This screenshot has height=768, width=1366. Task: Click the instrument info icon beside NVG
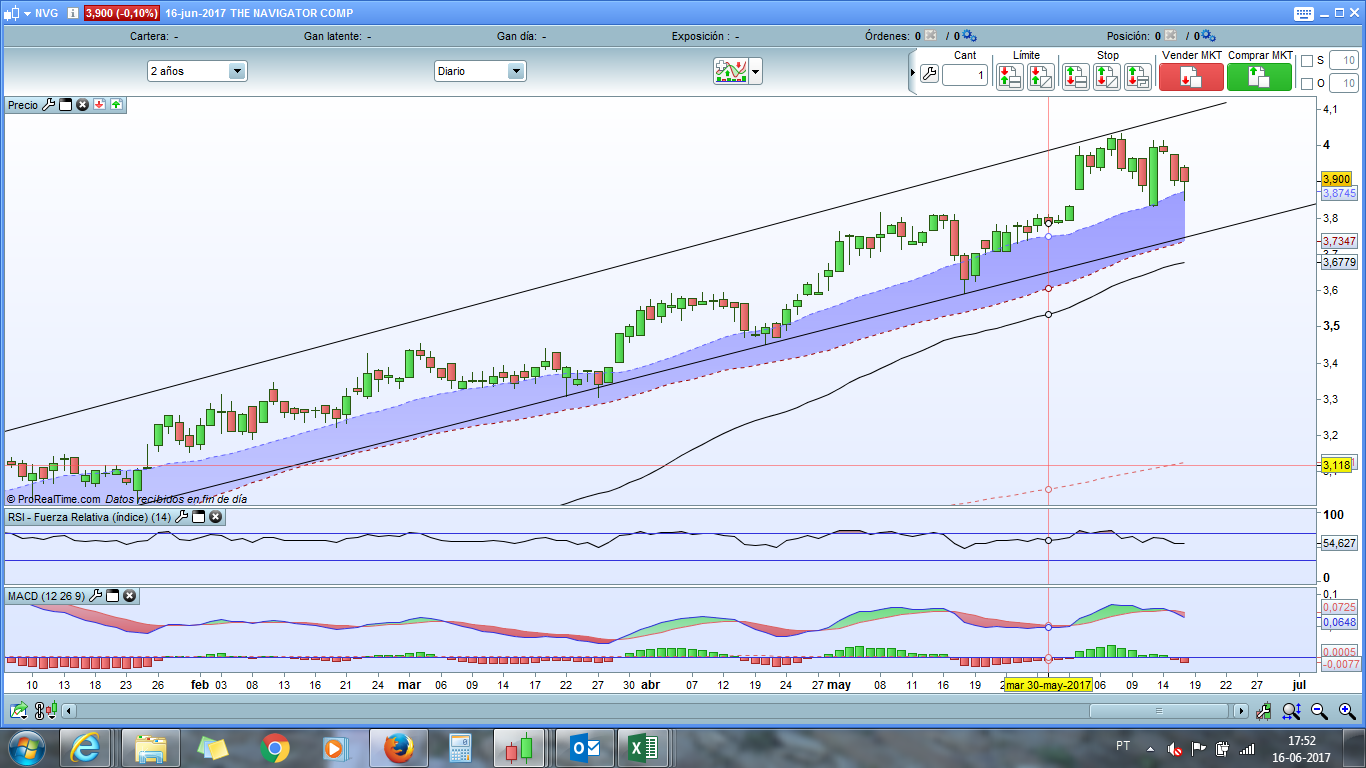tap(73, 13)
